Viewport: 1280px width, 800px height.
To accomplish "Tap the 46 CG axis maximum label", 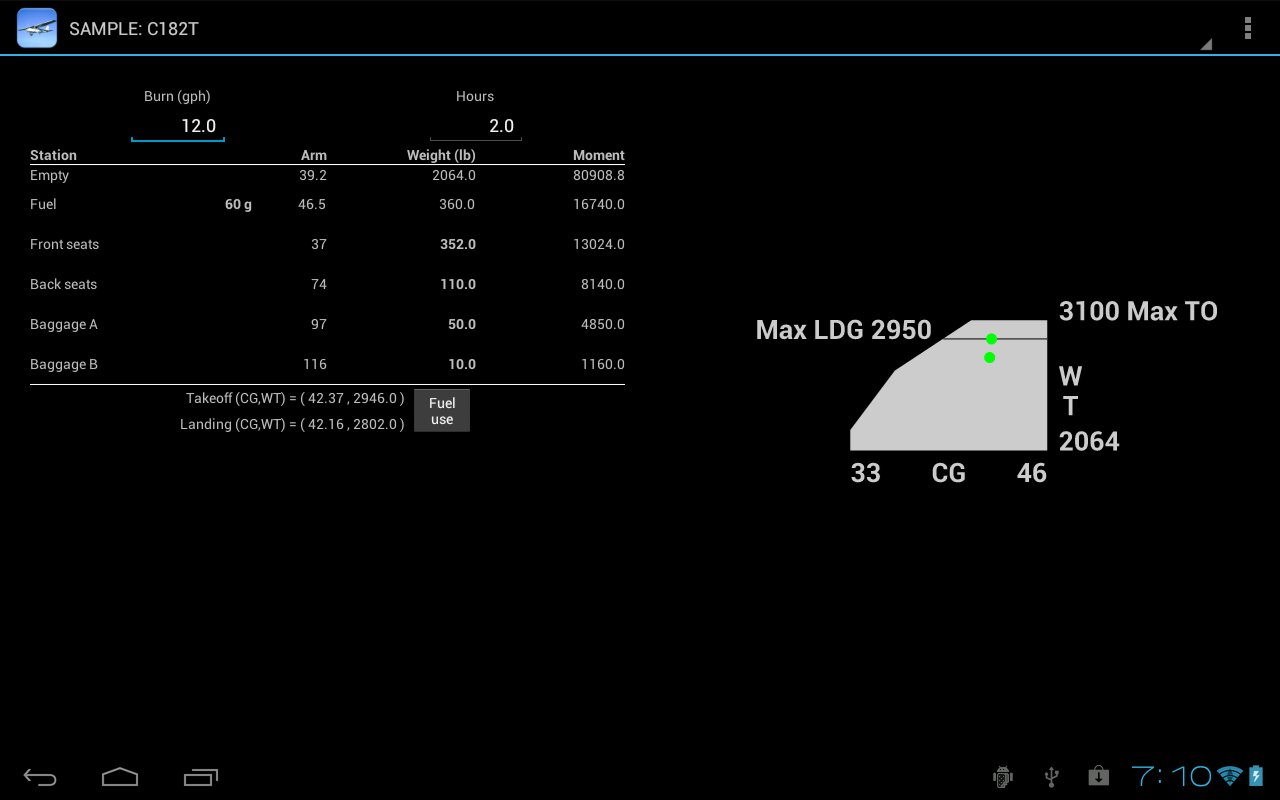I will click(x=1031, y=473).
